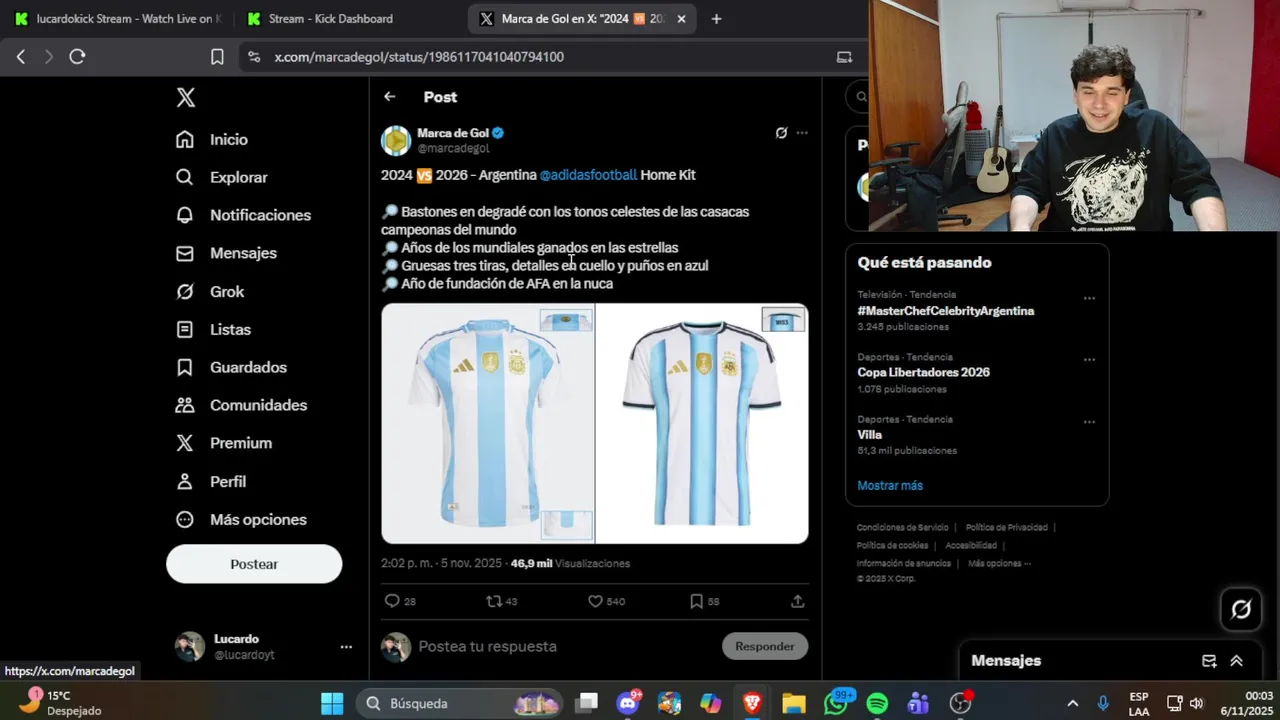
Task: Go back using Post arrow
Action: [390, 97]
